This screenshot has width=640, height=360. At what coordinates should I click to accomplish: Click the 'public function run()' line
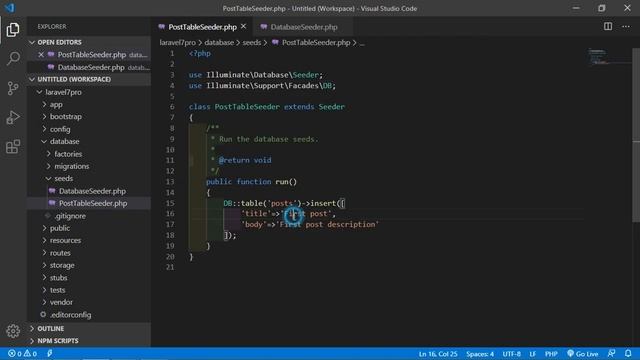251,182
